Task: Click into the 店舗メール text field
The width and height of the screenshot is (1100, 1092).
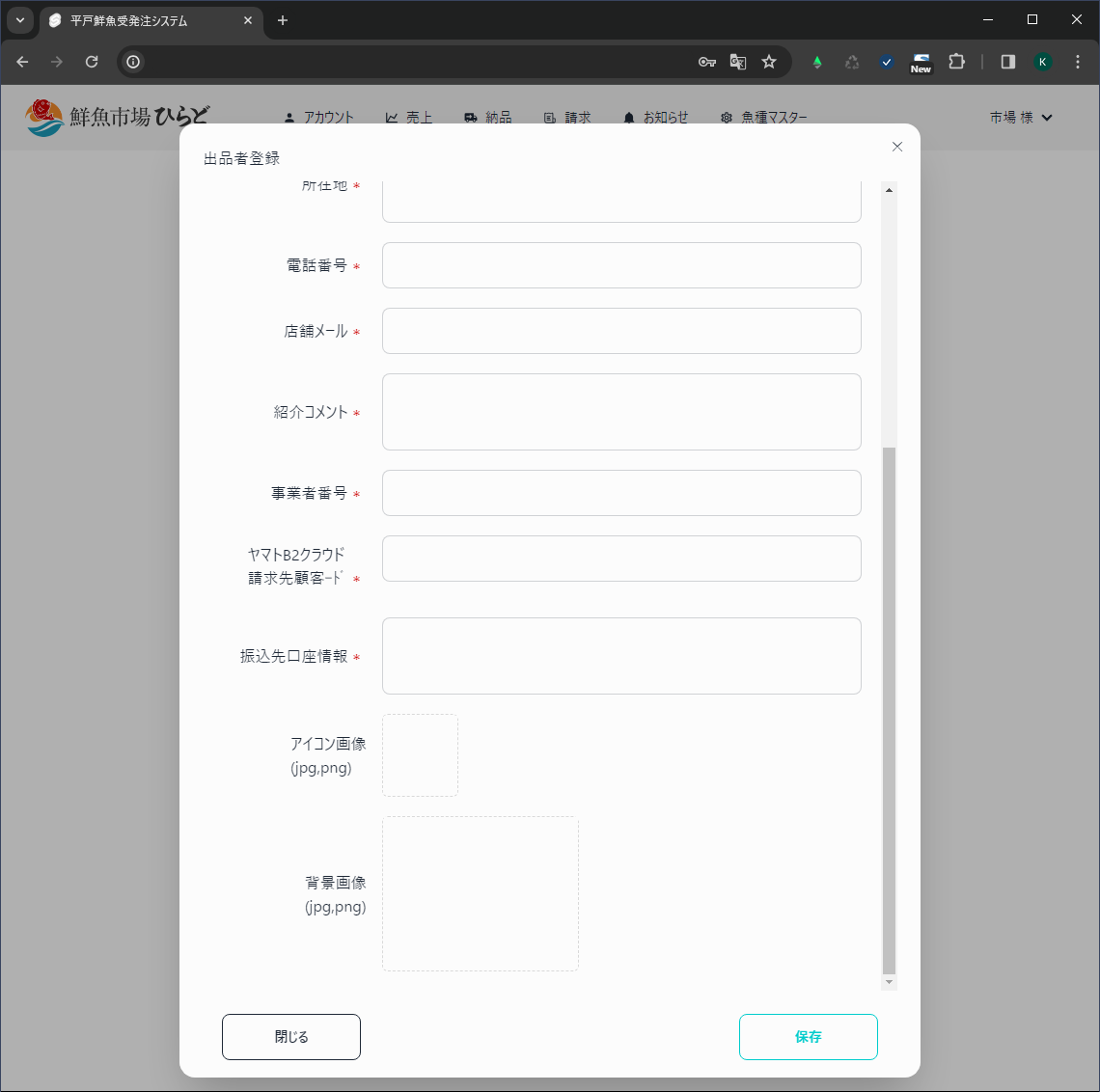Action: click(621, 331)
